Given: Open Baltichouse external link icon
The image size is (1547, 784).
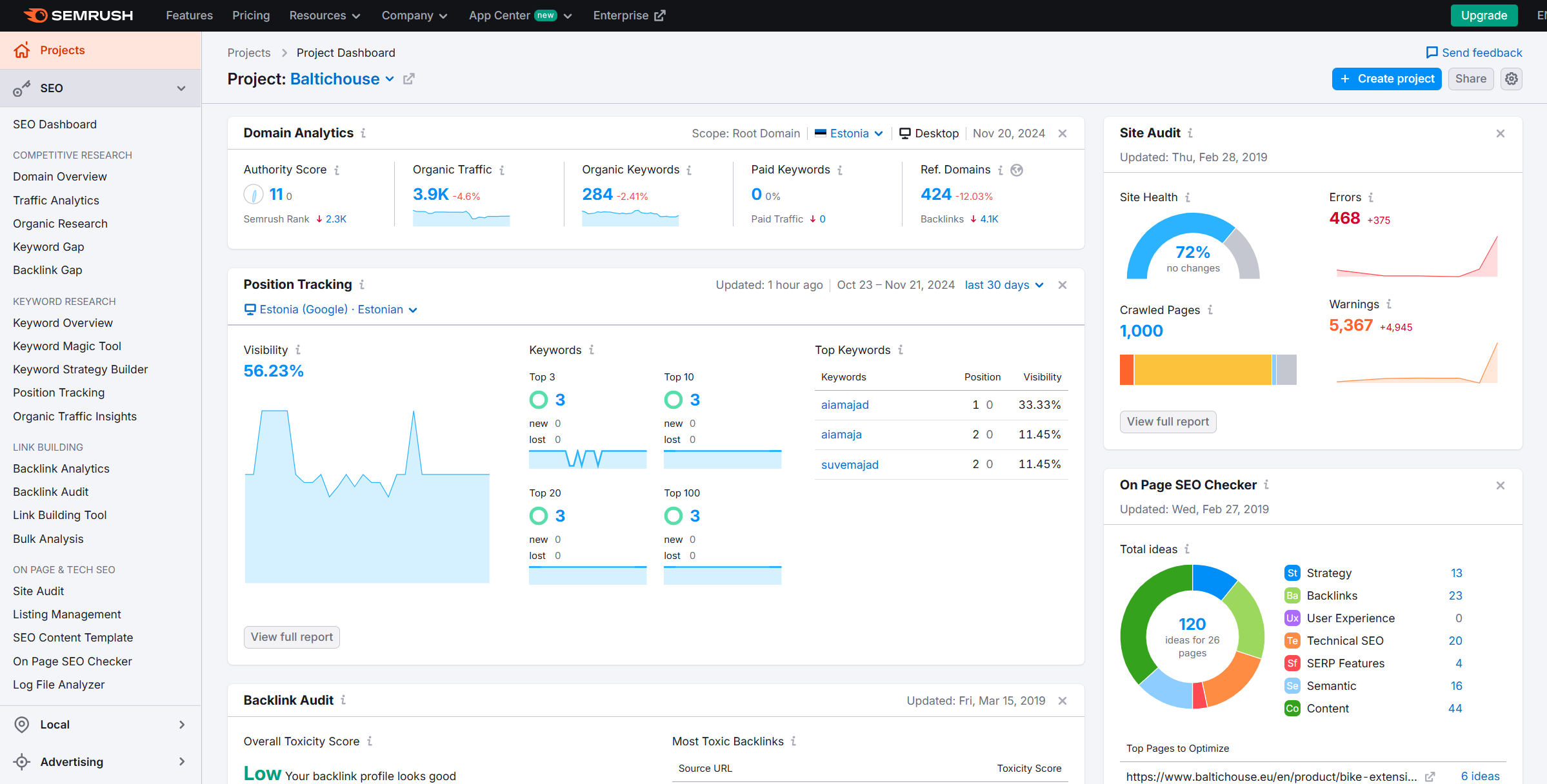Looking at the screenshot, I should click(x=409, y=79).
